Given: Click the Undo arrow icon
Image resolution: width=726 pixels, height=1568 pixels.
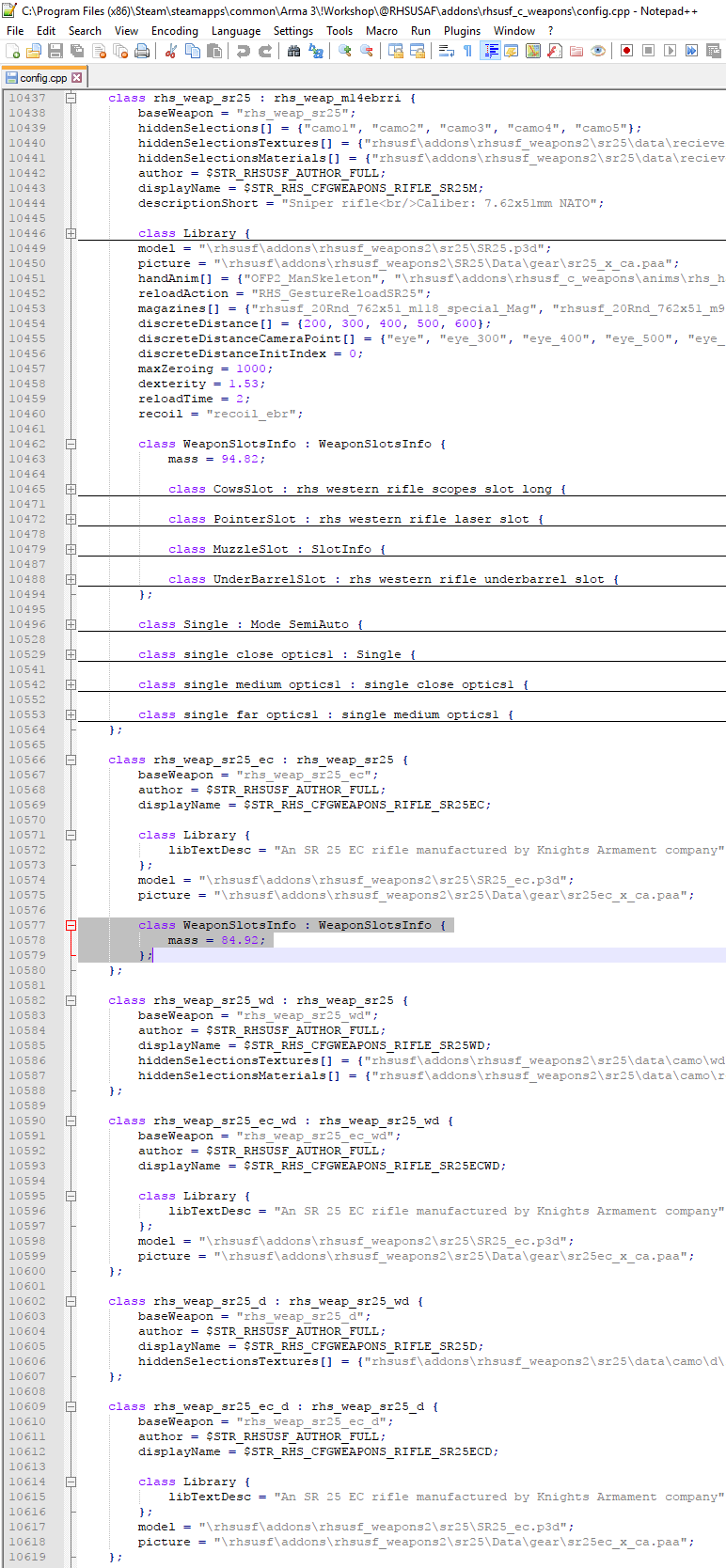Looking at the screenshot, I should (244, 51).
